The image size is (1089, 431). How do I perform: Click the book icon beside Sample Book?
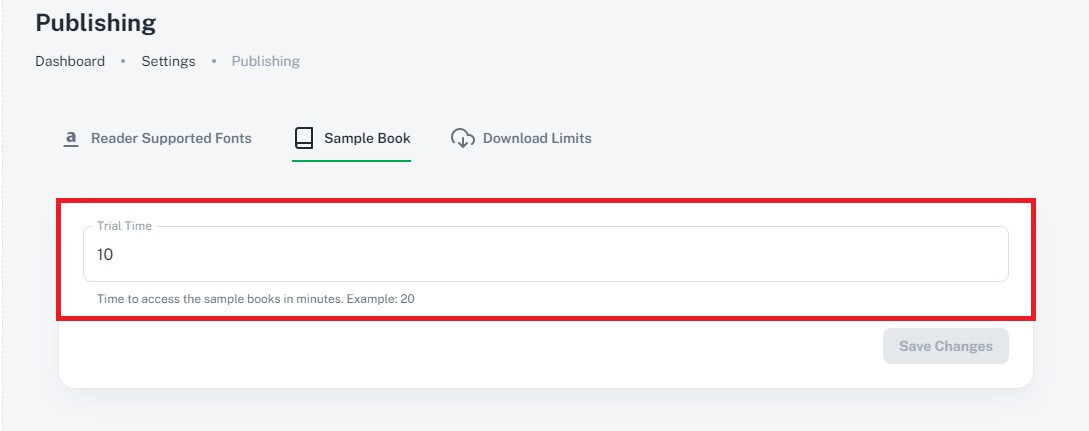[304, 138]
